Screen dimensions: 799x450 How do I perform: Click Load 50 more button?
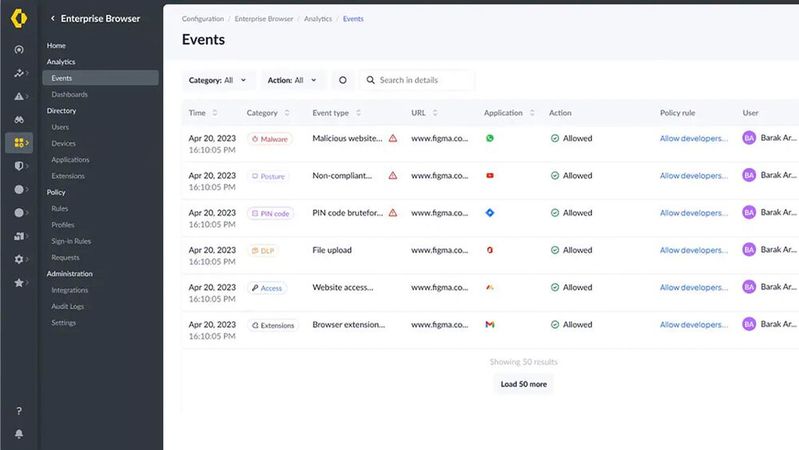click(523, 384)
